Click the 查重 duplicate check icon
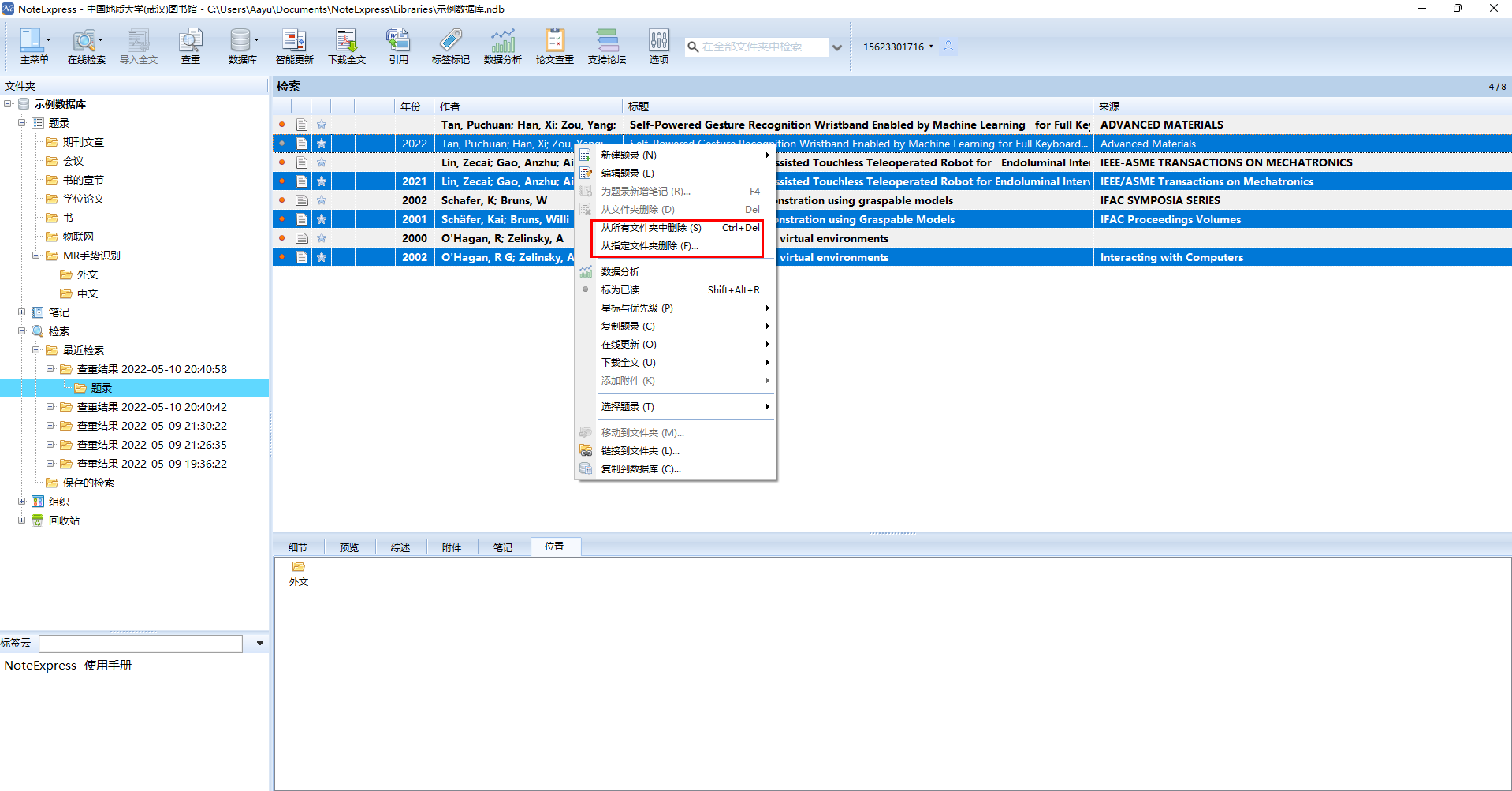This screenshot has height=791, width=1512. click(191, 46)
